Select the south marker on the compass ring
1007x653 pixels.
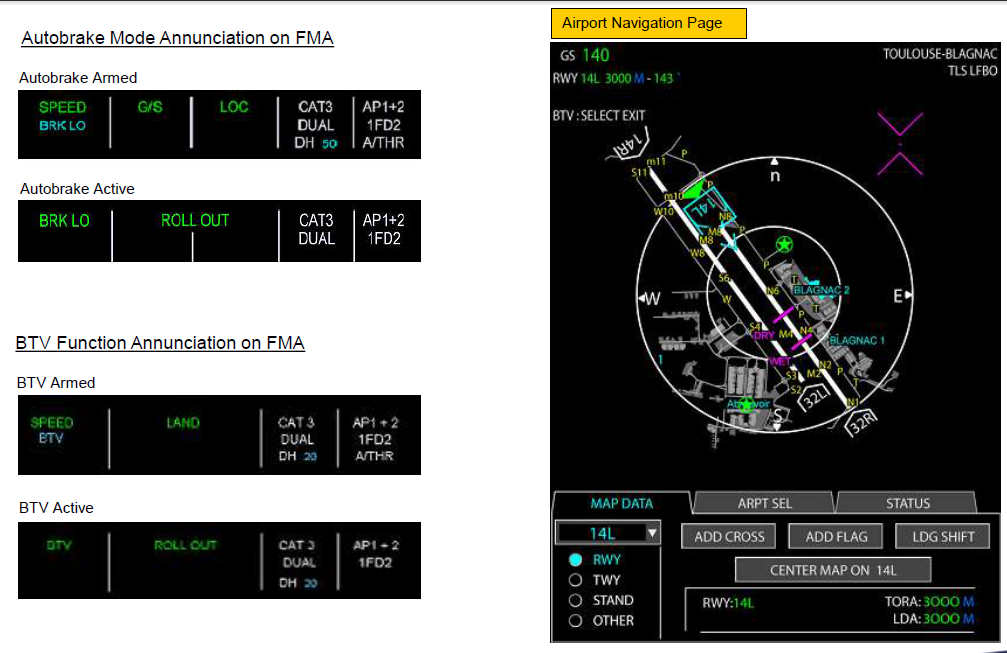pos(778,427)
